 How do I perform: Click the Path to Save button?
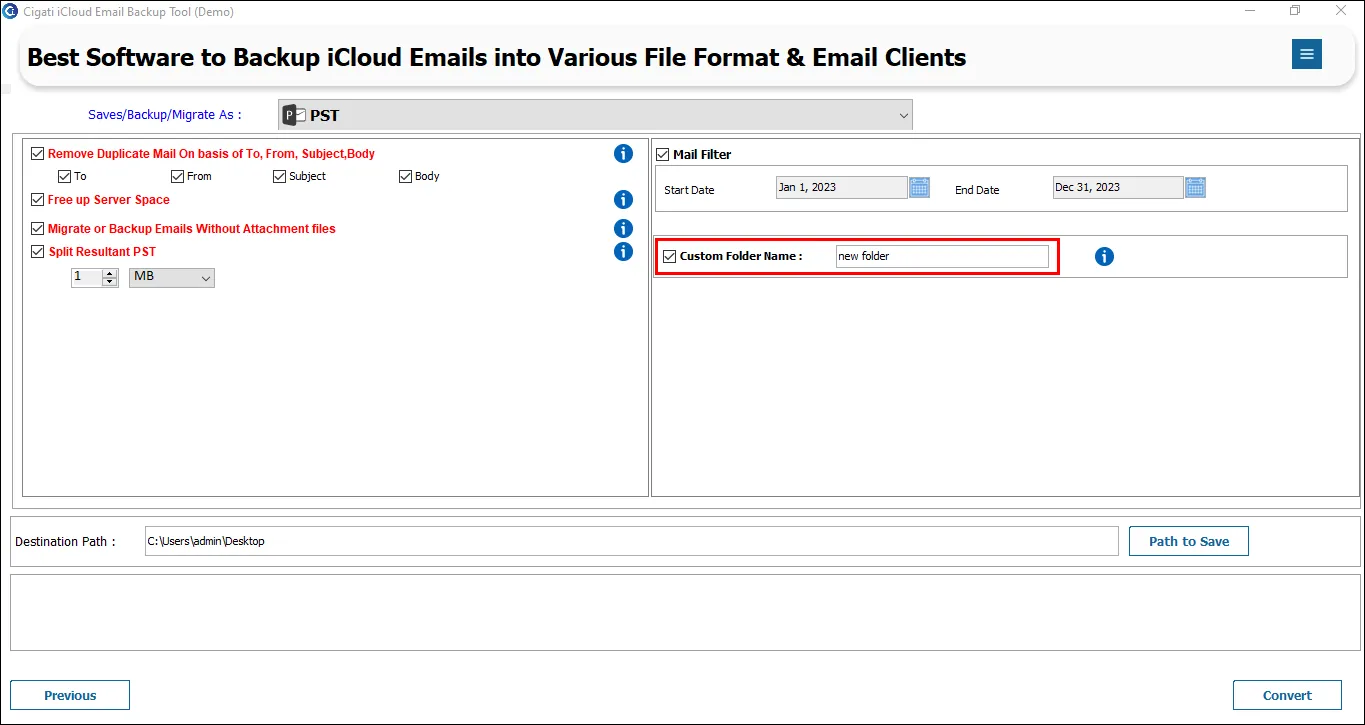(x=1189, y=541)
